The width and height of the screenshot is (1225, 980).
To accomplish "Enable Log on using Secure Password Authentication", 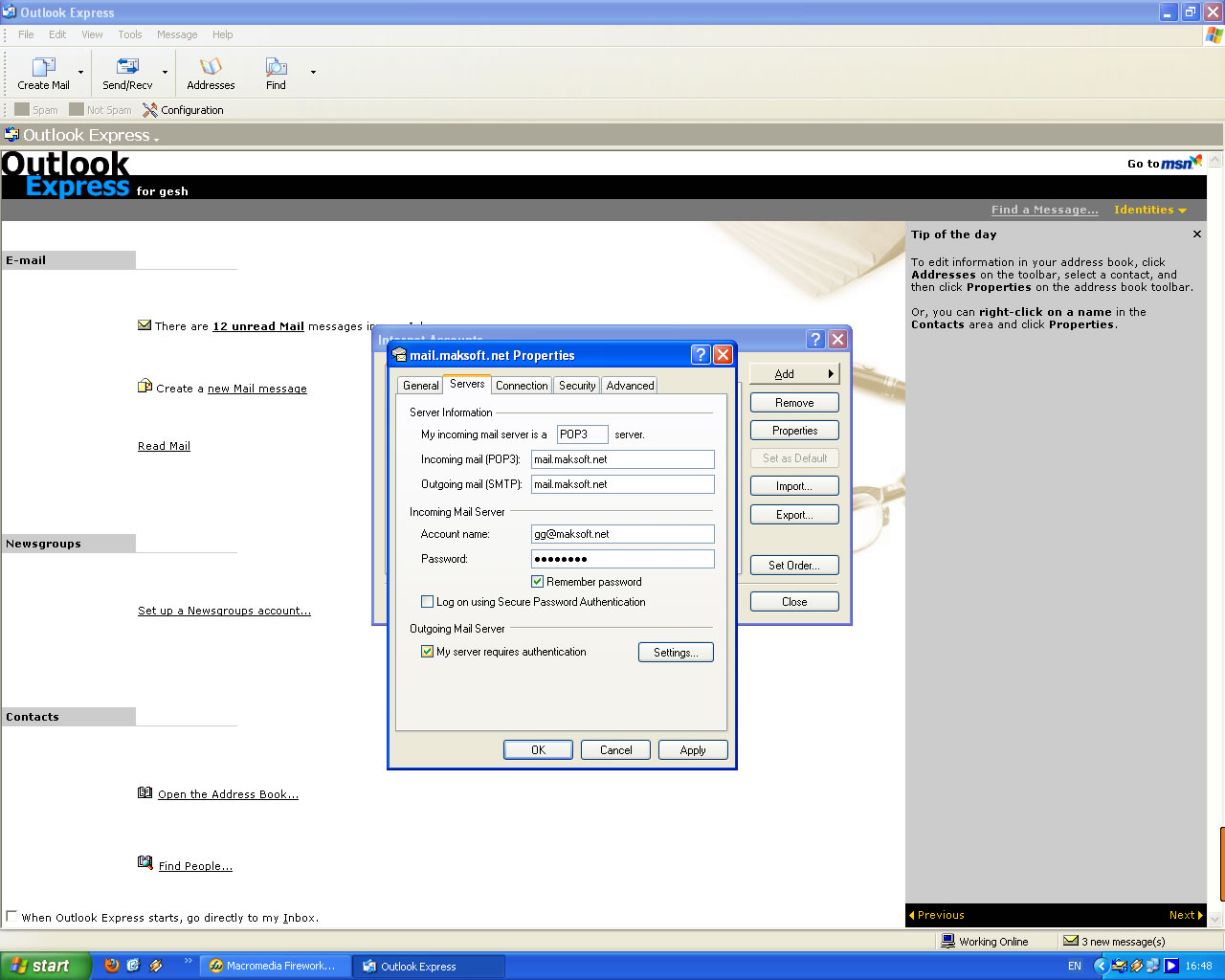I will pos(427,602).
